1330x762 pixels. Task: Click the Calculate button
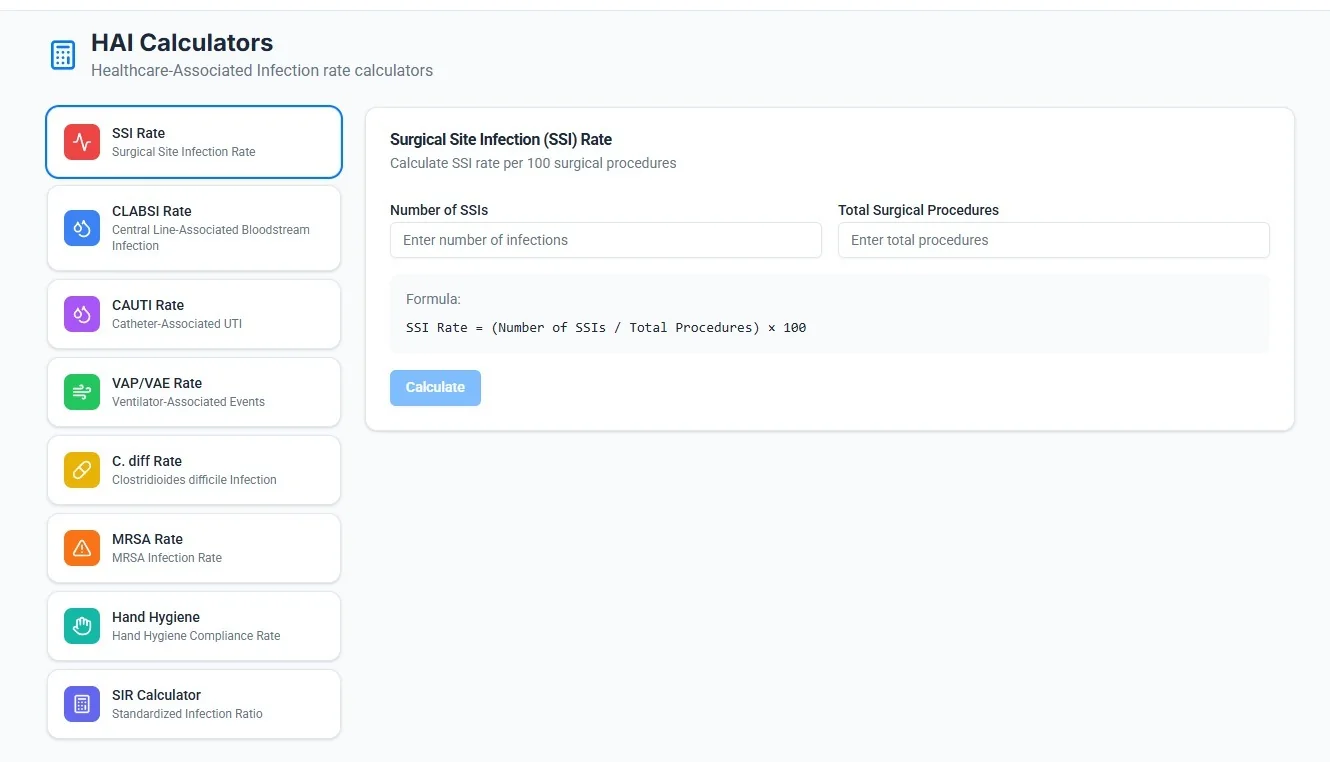click(x=435, y=388)
